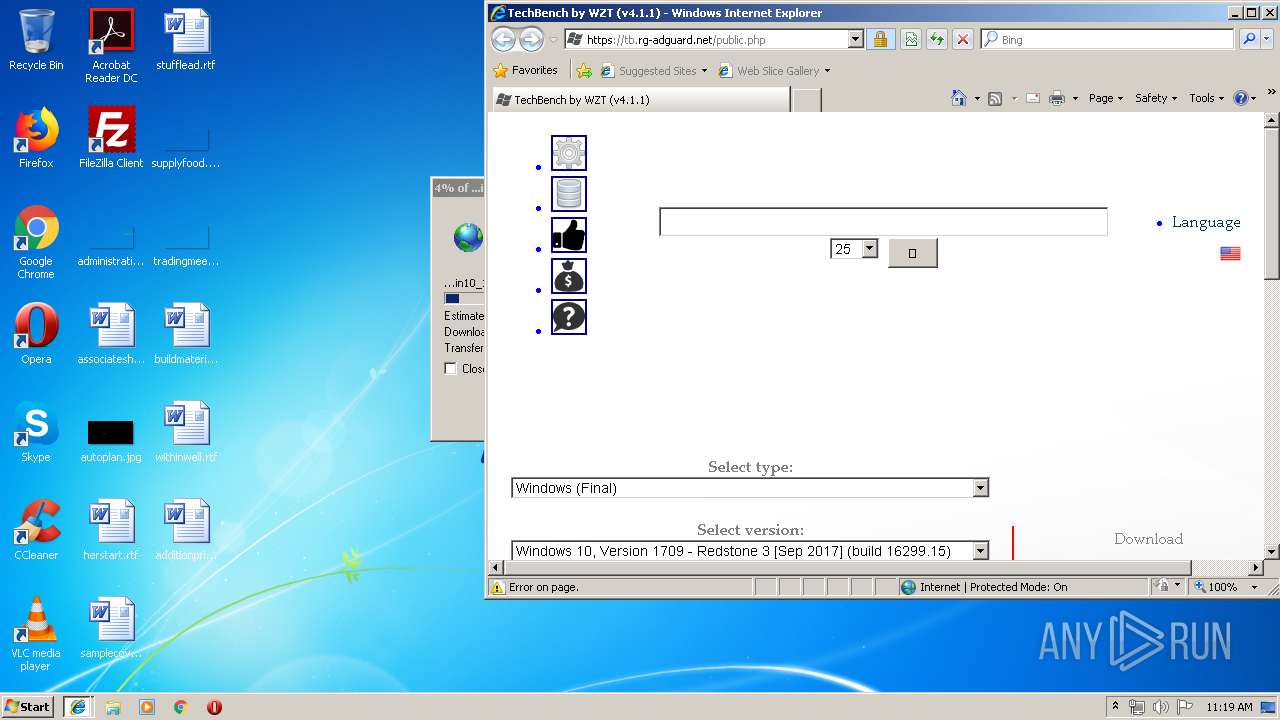This screenshot has width=1280, height=720.
Task: Toggle compatibility view icon
Action: pos(911,39)
